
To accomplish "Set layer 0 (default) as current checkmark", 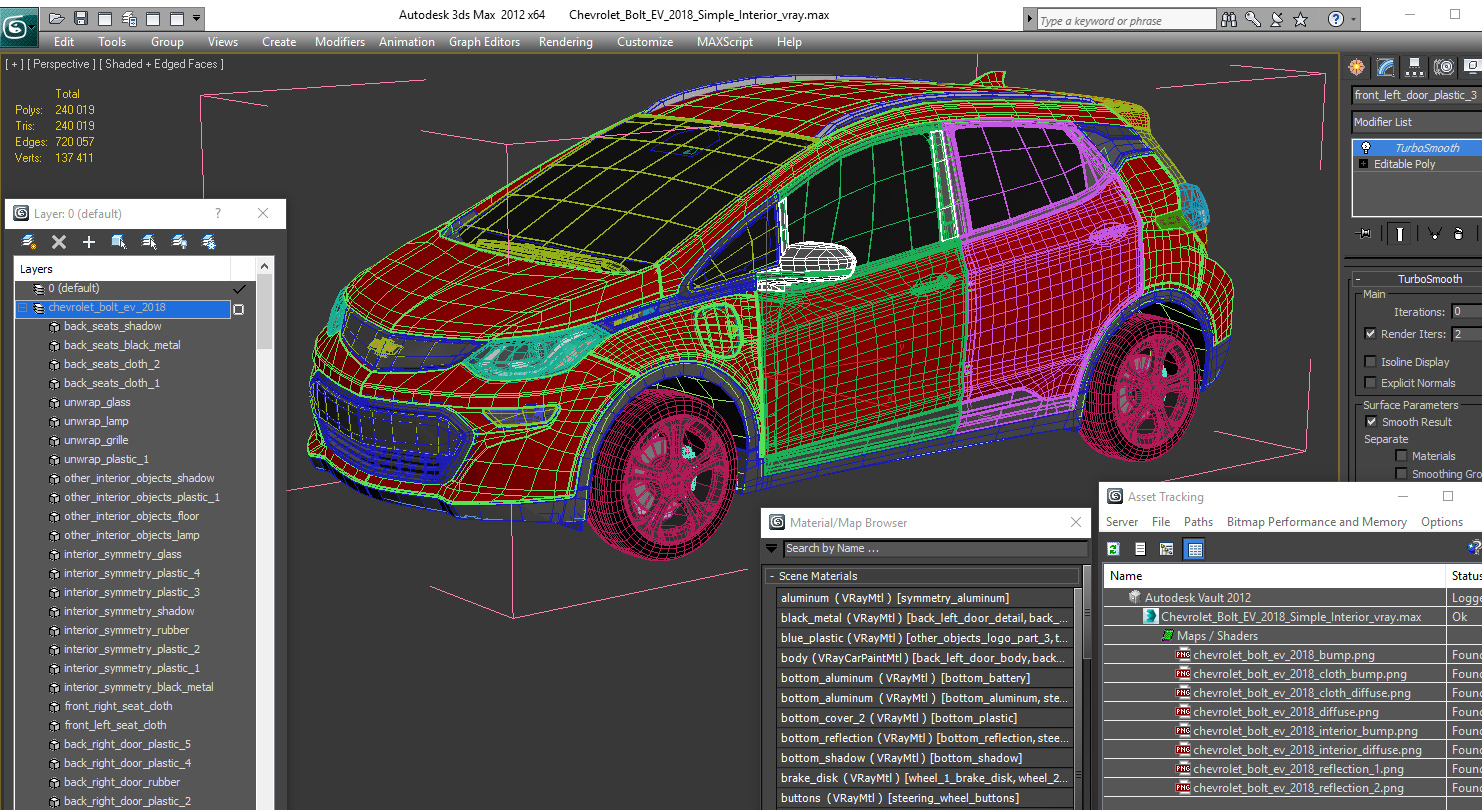I will pos(239,289).
